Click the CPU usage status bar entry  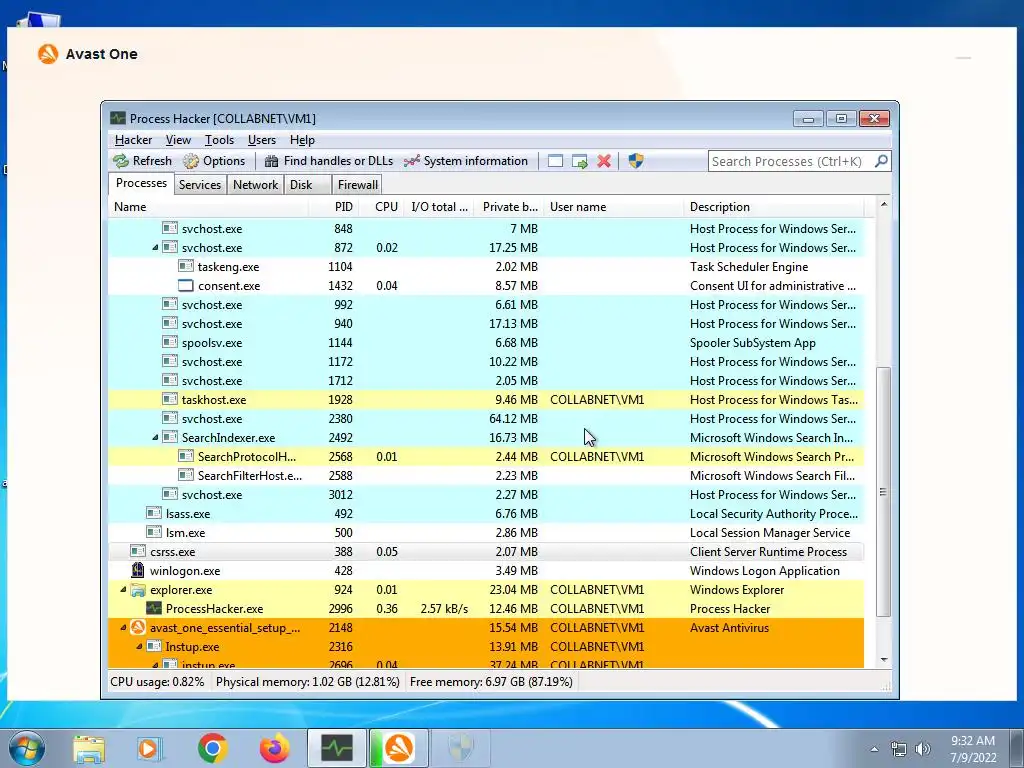(x=157, y=682)
